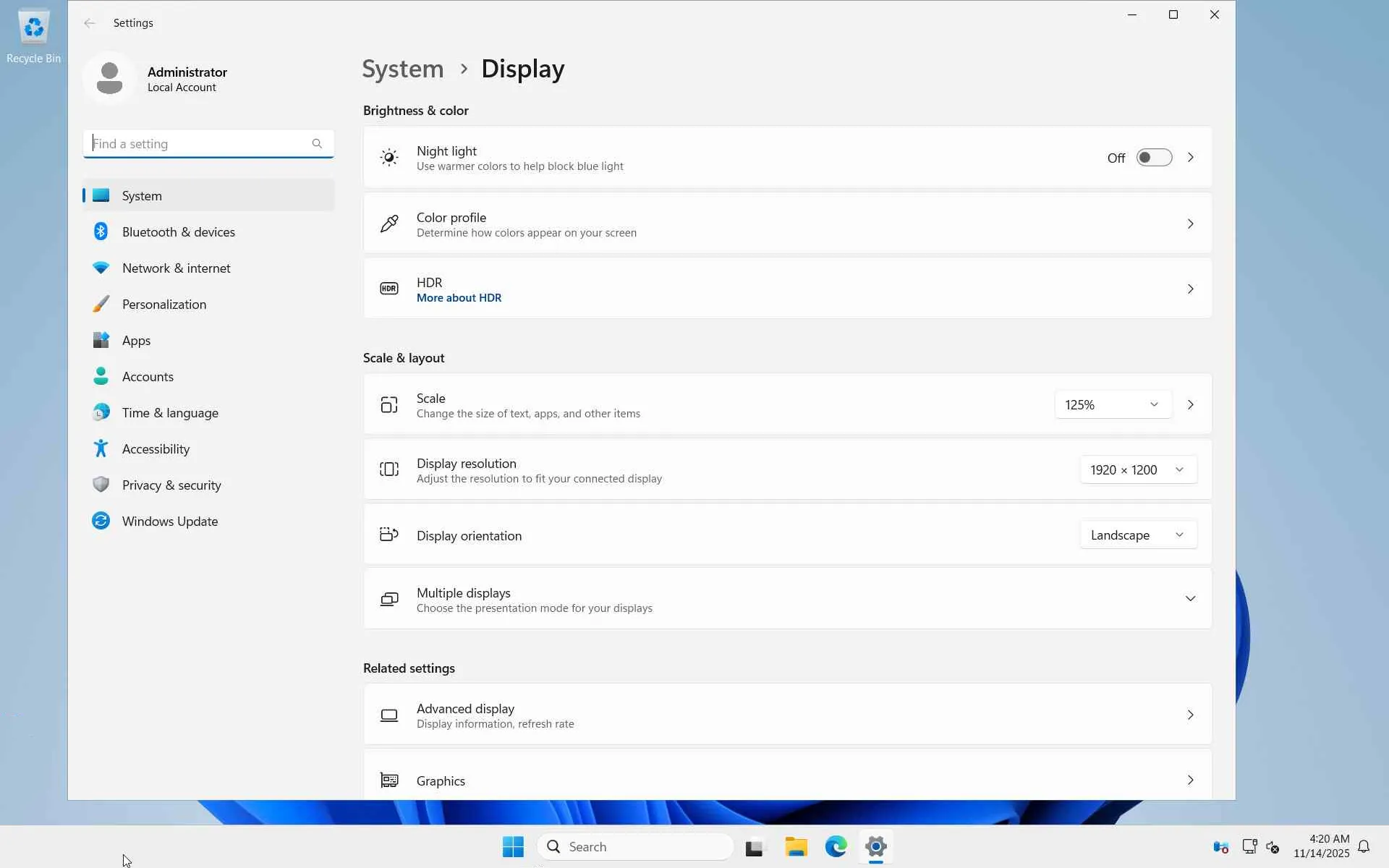1389x868 pixels.
Task: Open the Display orientation dropdown
Action: coord(1137,535)
